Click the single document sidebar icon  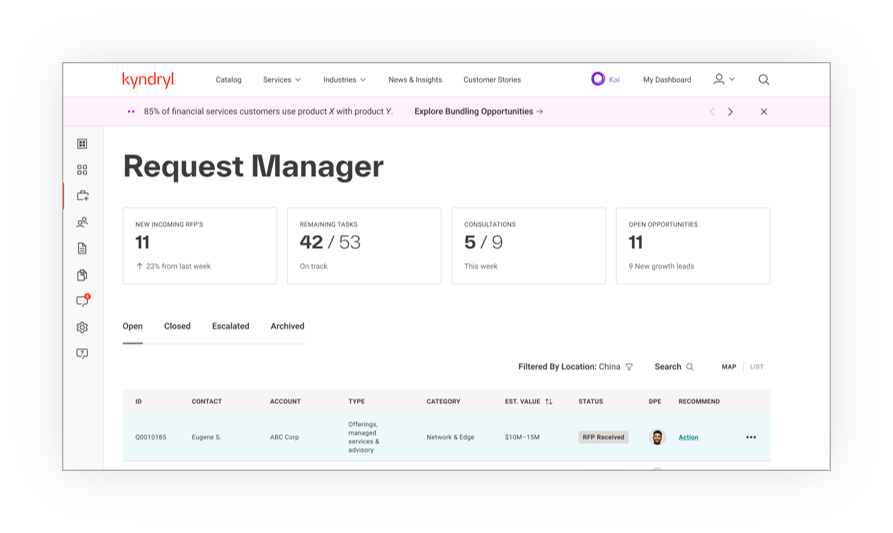[x=82, y=248]
